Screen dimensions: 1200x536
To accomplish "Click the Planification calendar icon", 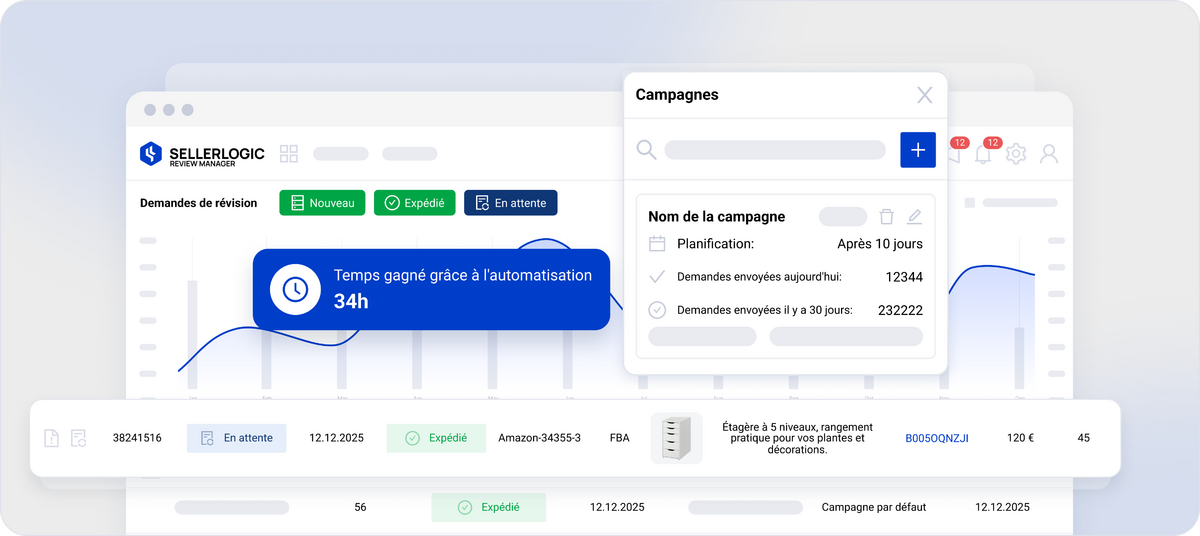I will 657,244.
